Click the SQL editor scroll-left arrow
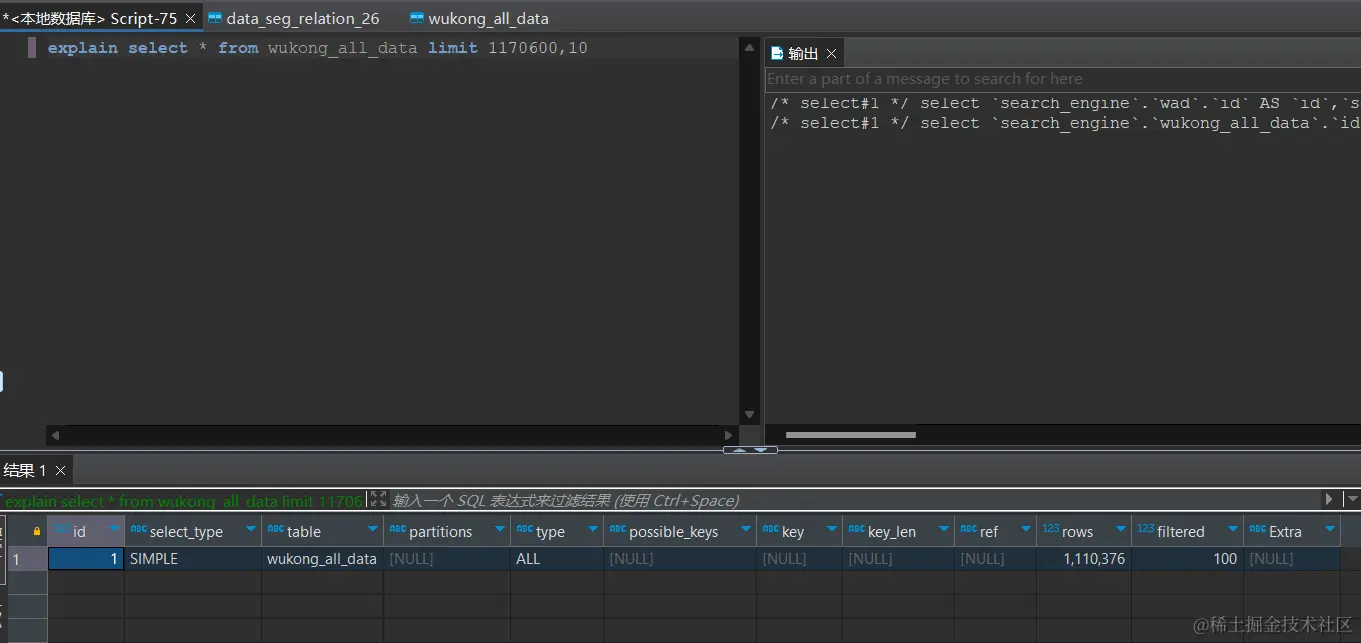Viewport: 1361px width, 643px height. [56, 436]
